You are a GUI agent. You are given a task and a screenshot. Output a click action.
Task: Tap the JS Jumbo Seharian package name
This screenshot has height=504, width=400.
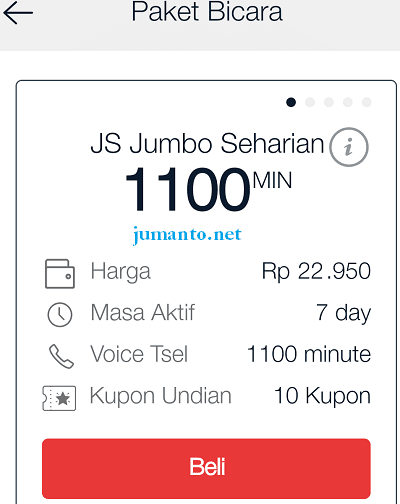click(207, 144)
